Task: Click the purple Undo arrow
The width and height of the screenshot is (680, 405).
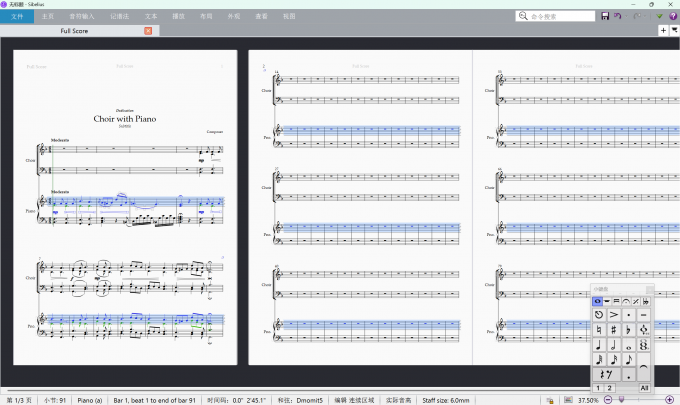Action: 617,16
